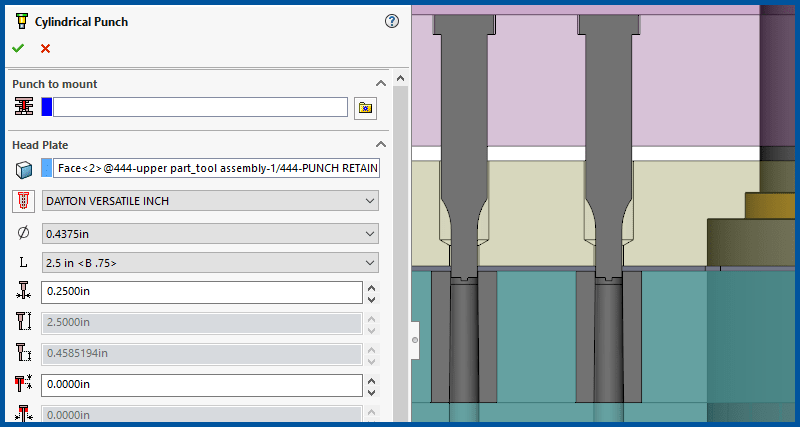Increase the 0.2500in value with up arrow
Screen dimensions: 800x427
tap(372, 287)
